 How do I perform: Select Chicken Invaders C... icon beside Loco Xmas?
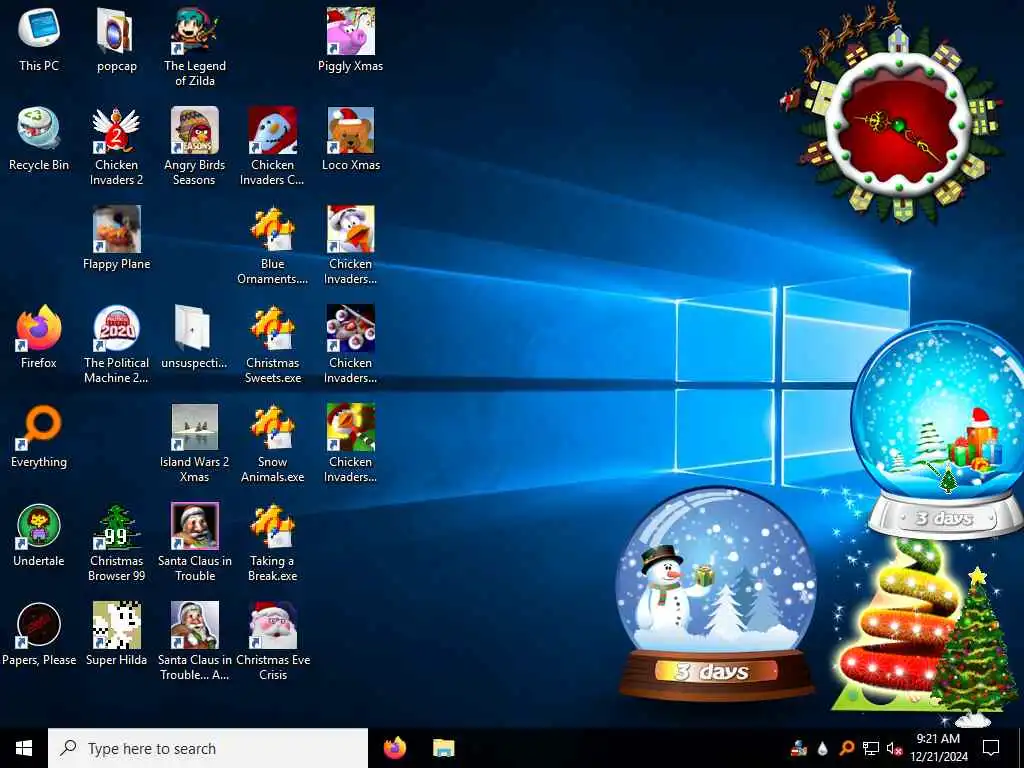(272, 146)
